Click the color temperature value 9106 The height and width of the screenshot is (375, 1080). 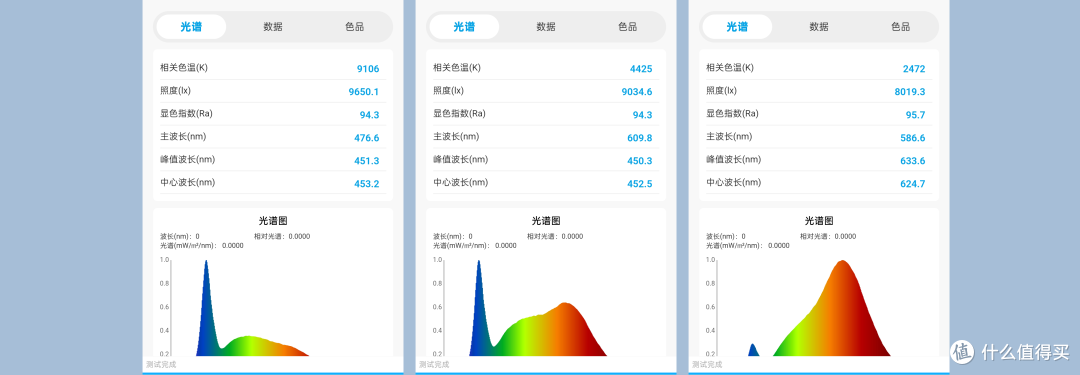click(x=368, y=69)
